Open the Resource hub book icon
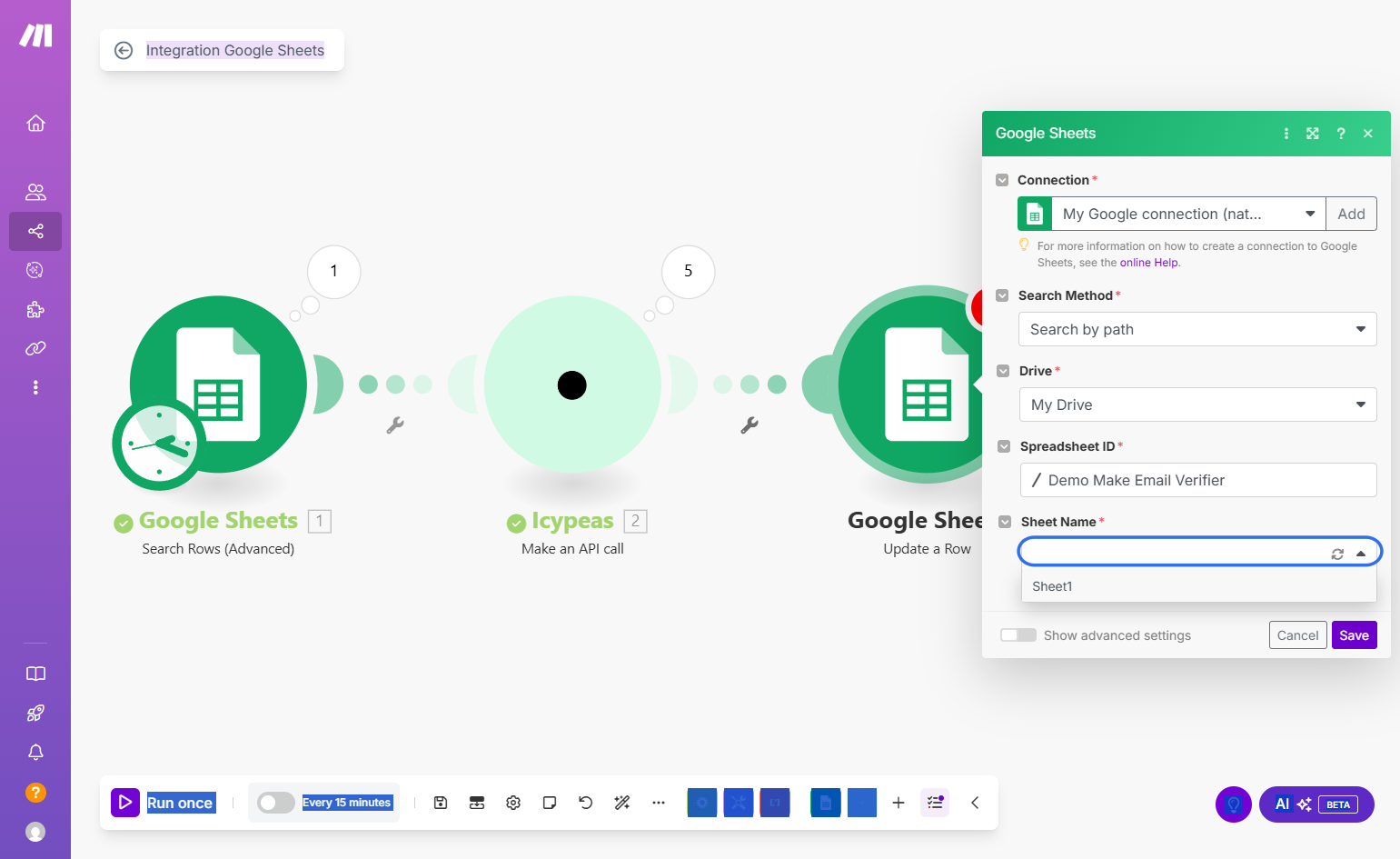This screenshot has width=1400, height=859. (x=35, y=674)
